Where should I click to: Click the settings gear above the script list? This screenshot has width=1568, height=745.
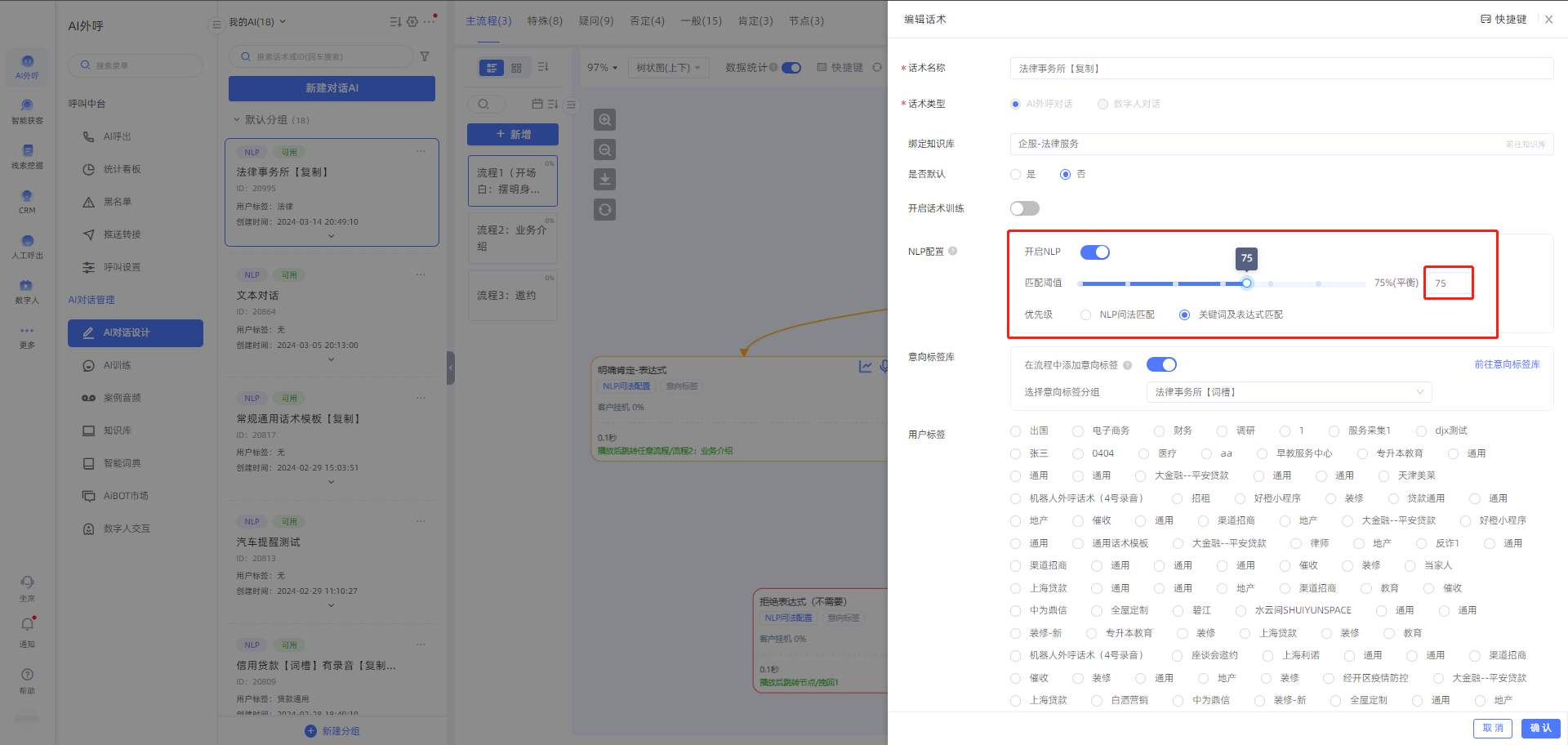pyautogui.click(x=412, y=22)
